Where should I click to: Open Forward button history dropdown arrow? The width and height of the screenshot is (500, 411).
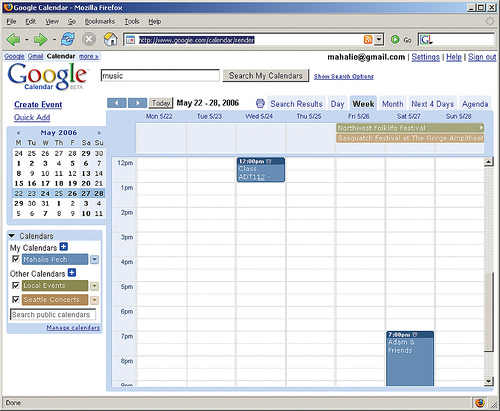(54, 40)
